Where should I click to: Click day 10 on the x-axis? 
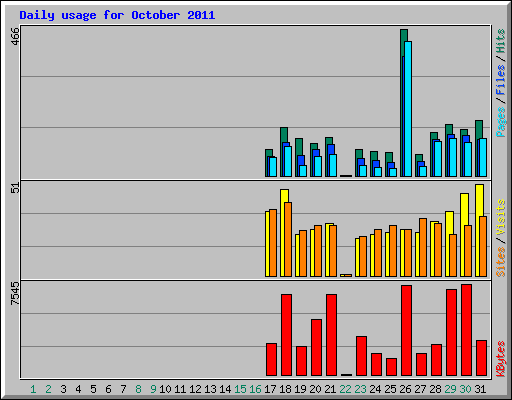tap(165, 389)
